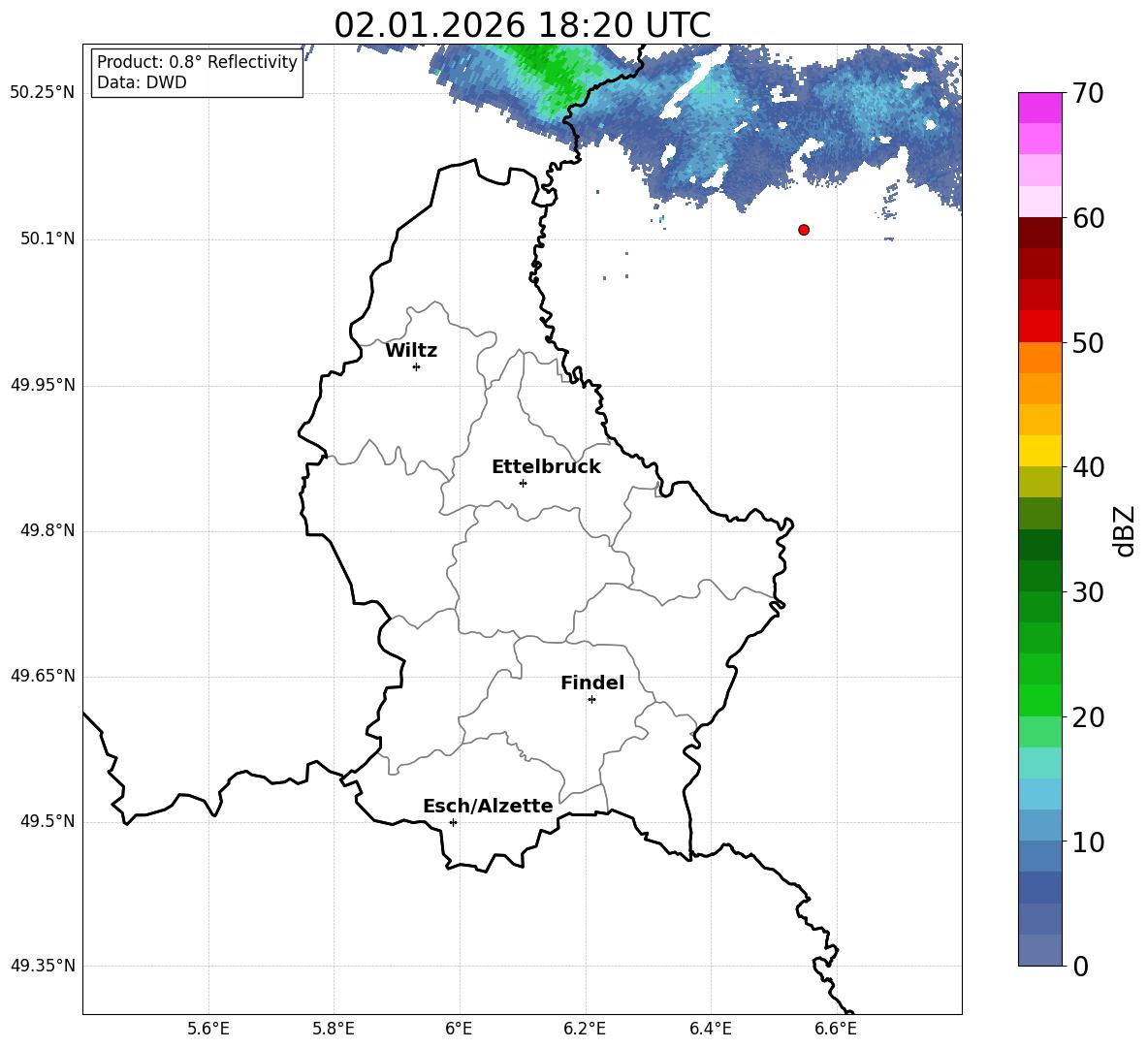Click the 6°E longitude label
The image size is (1148, 1048).
pyautogui.click(x=459, y=1029)
